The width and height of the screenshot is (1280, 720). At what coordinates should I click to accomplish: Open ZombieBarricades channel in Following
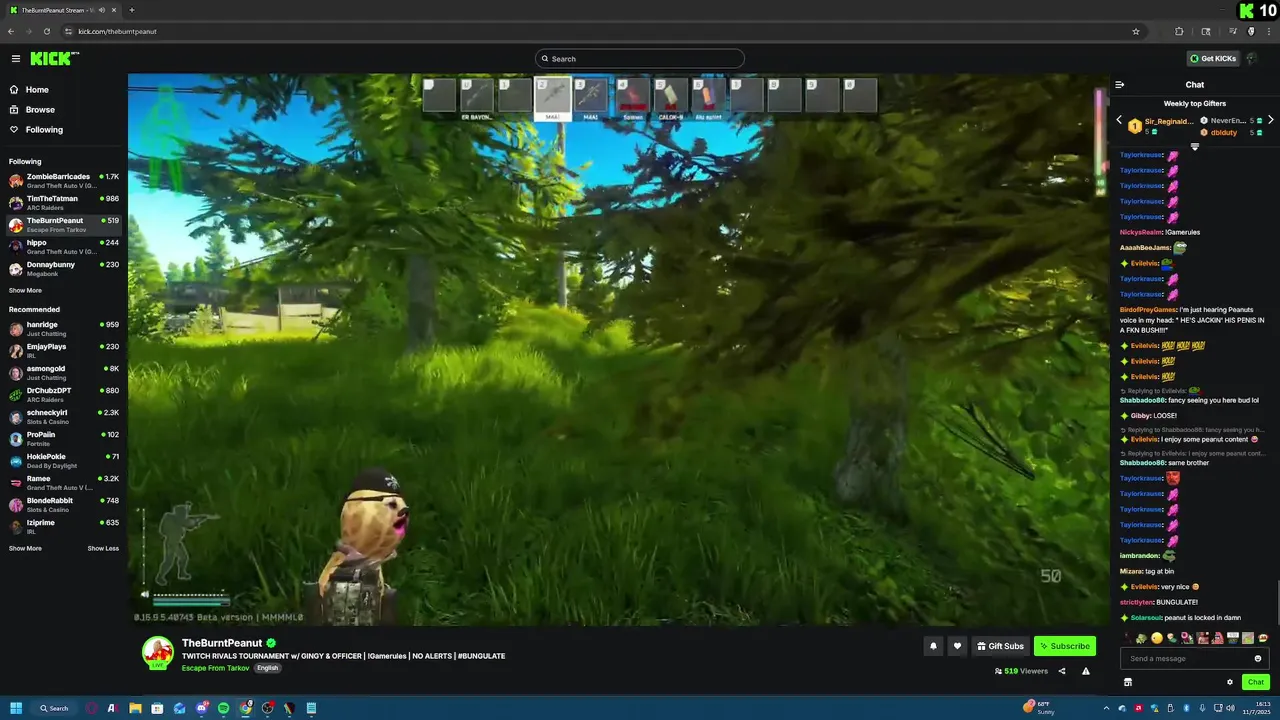(64, 181)
